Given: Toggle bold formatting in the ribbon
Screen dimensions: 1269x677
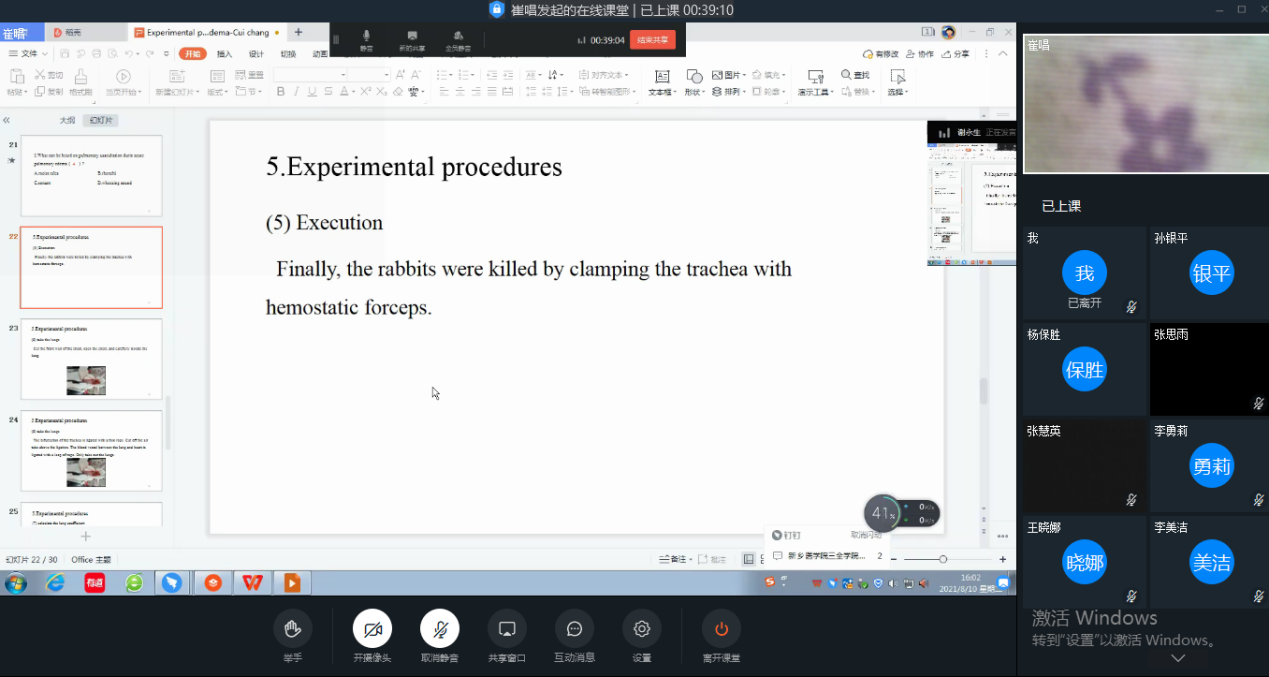Looking at the screenshot, I should pyautogui.click(x=281, y=92).
